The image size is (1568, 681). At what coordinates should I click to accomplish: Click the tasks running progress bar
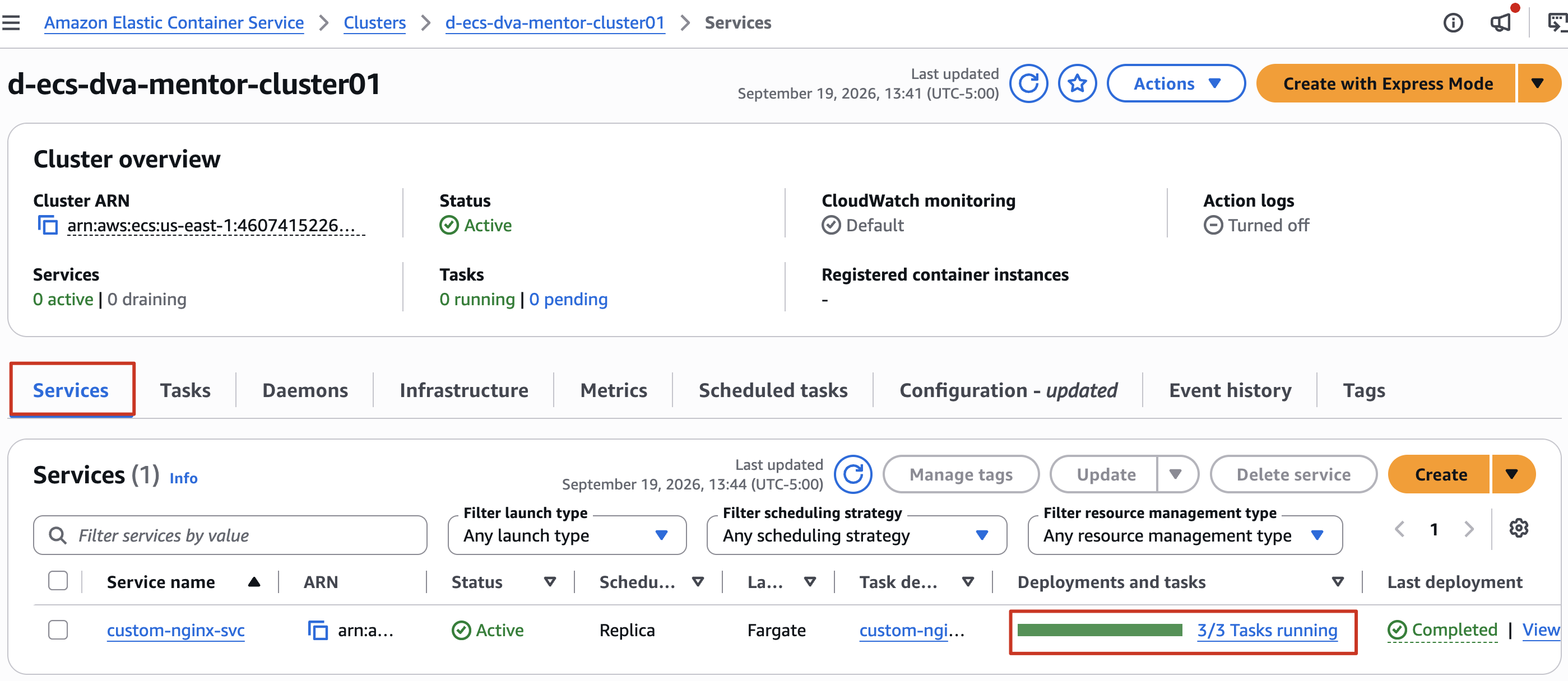click(x=1100, y=630)
